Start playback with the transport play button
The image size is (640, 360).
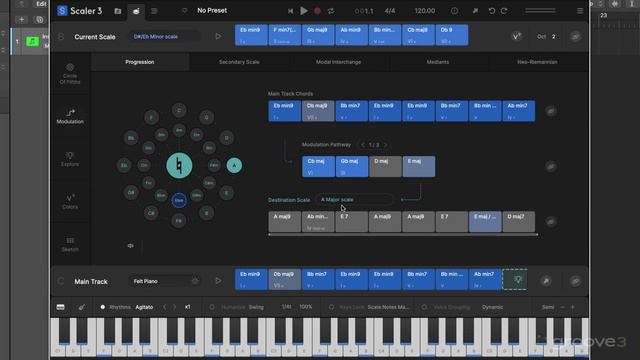(304, 11)
